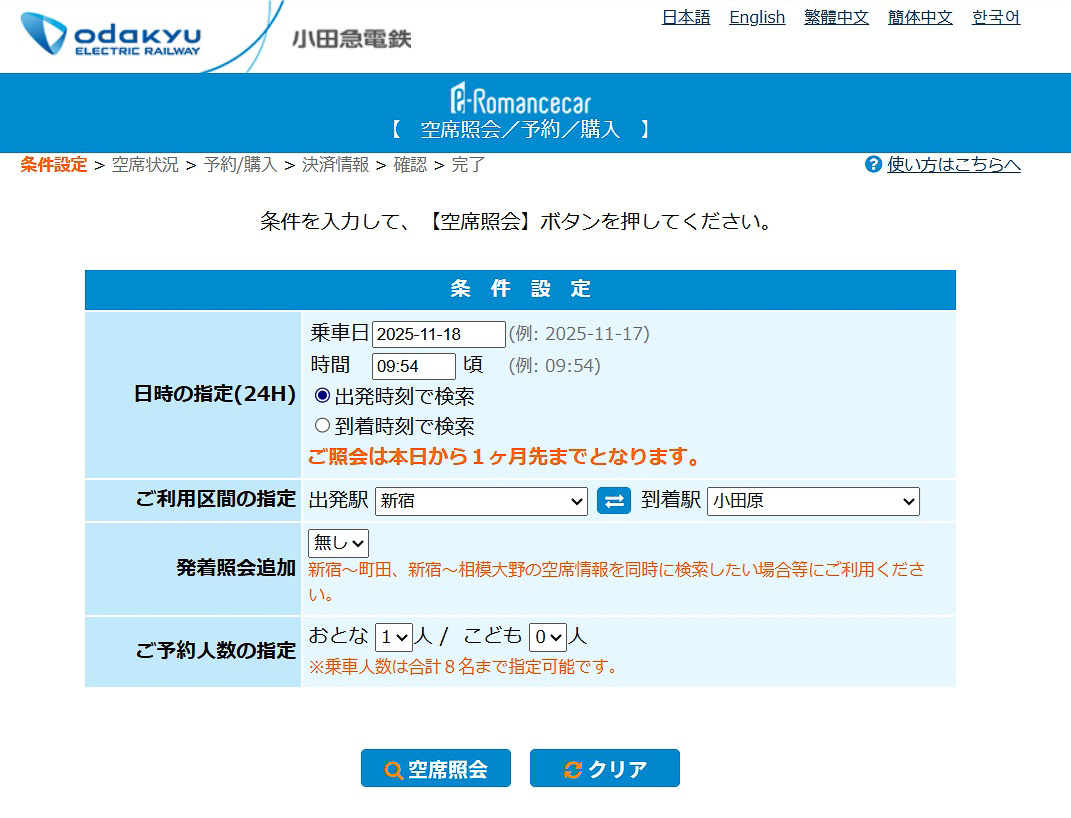The image size is (1071, 818).
Task: Open the arrival station dropdown showing 小田原
Action: pyautogui.click(x=812, y=501)
